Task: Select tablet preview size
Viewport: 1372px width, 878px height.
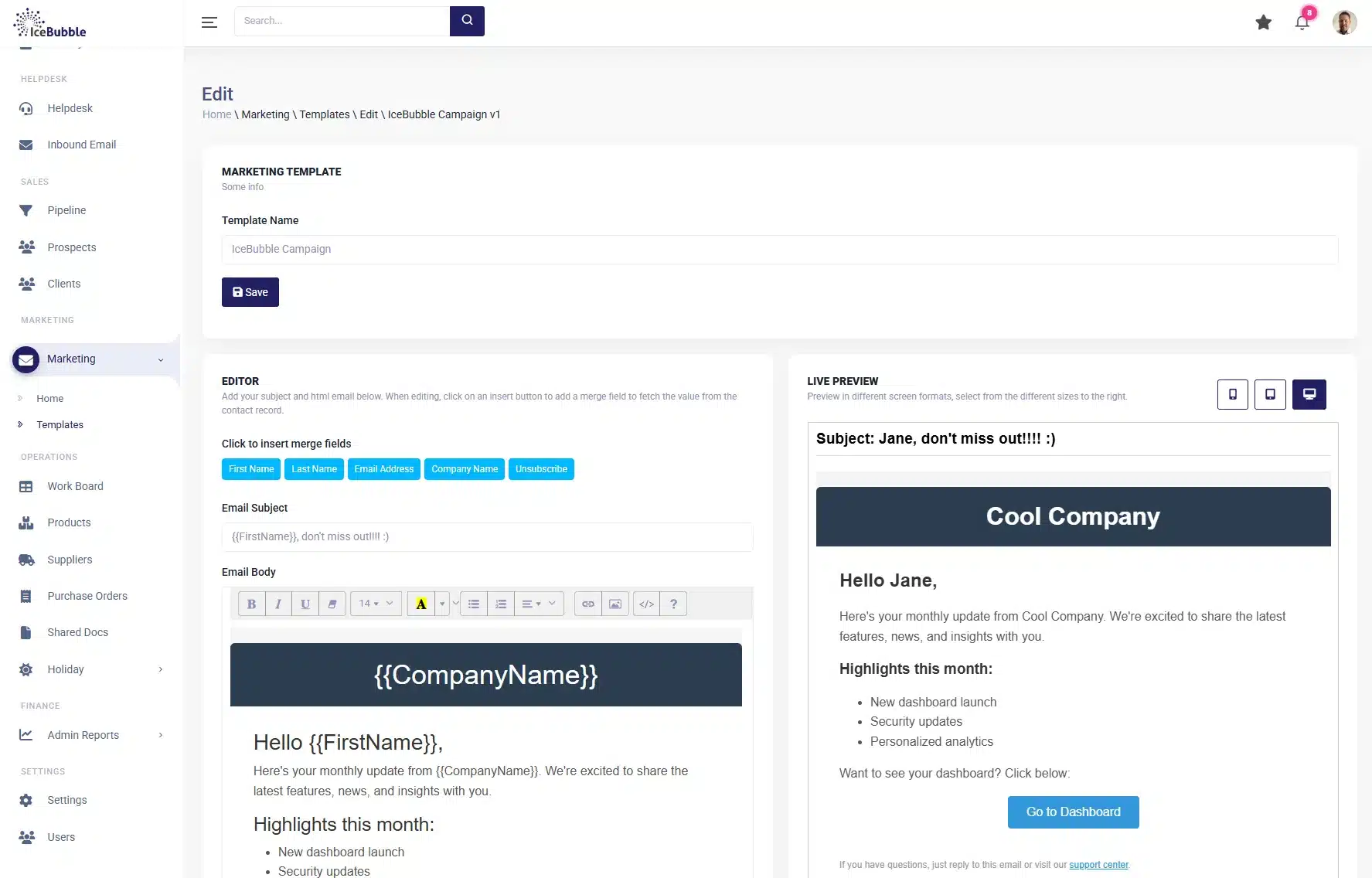Action: (x=1270, y=394)
